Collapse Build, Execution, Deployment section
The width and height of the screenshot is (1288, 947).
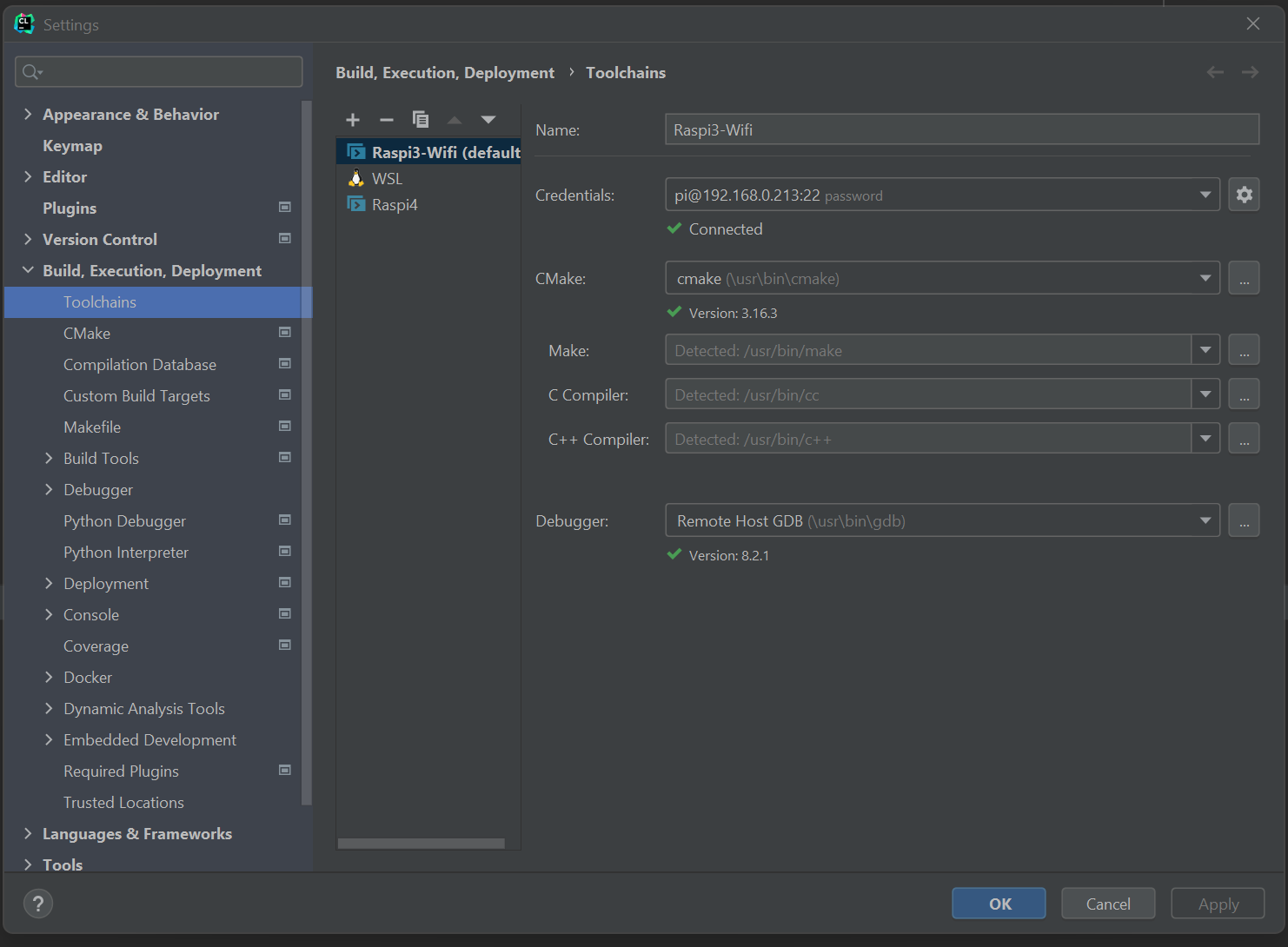click(x=28, y=270)
